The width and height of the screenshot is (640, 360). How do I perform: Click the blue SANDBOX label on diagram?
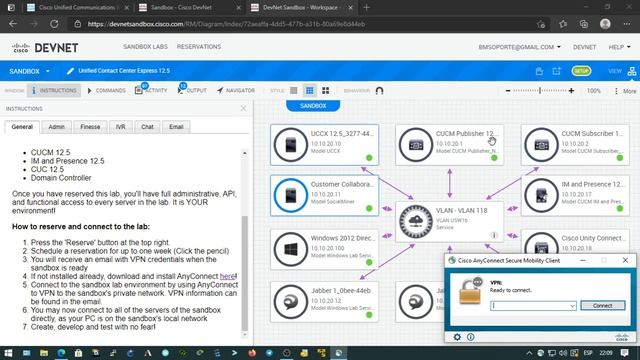(313, 106)
